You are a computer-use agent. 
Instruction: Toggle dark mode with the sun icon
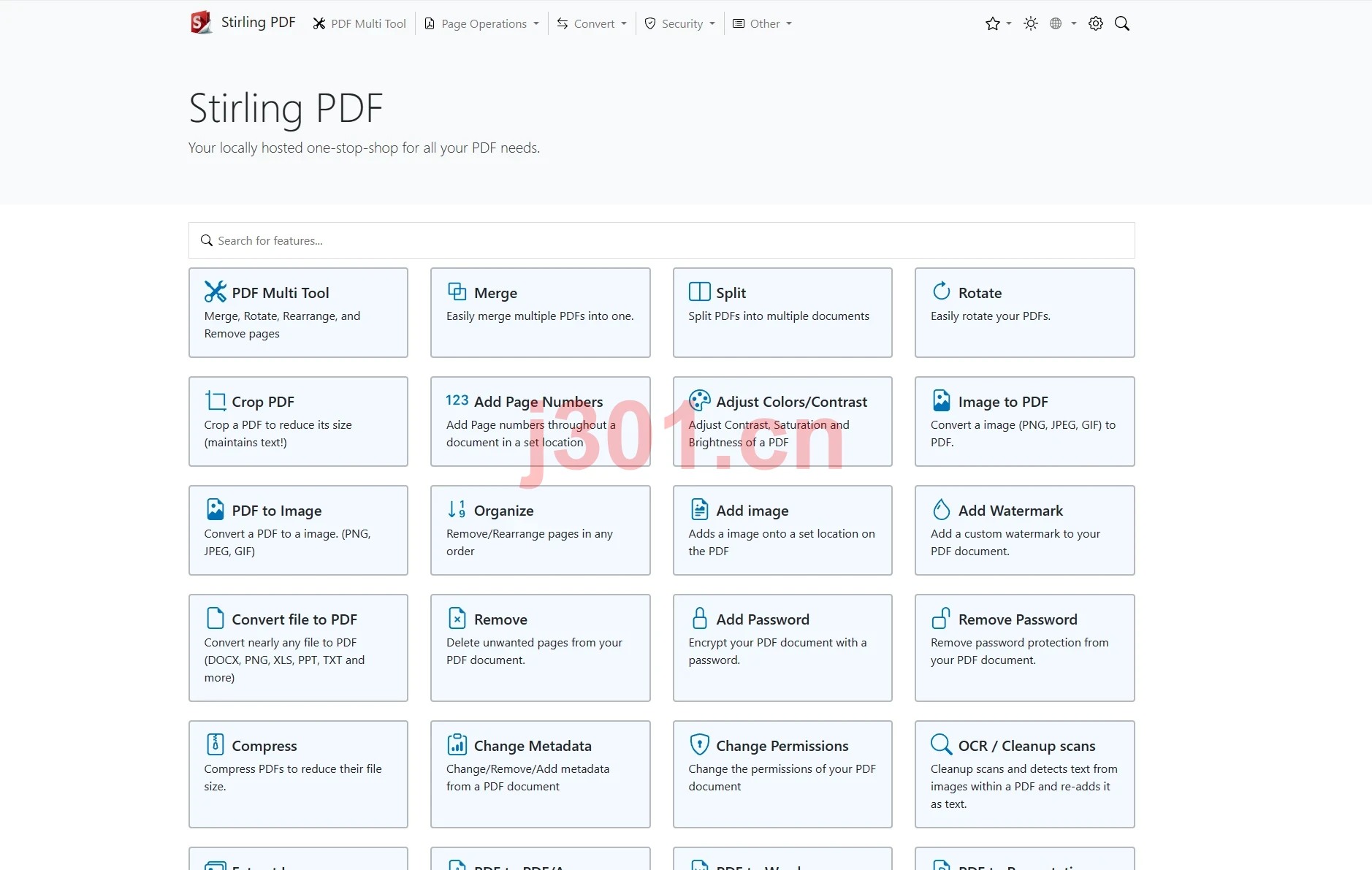[1031, 23]
